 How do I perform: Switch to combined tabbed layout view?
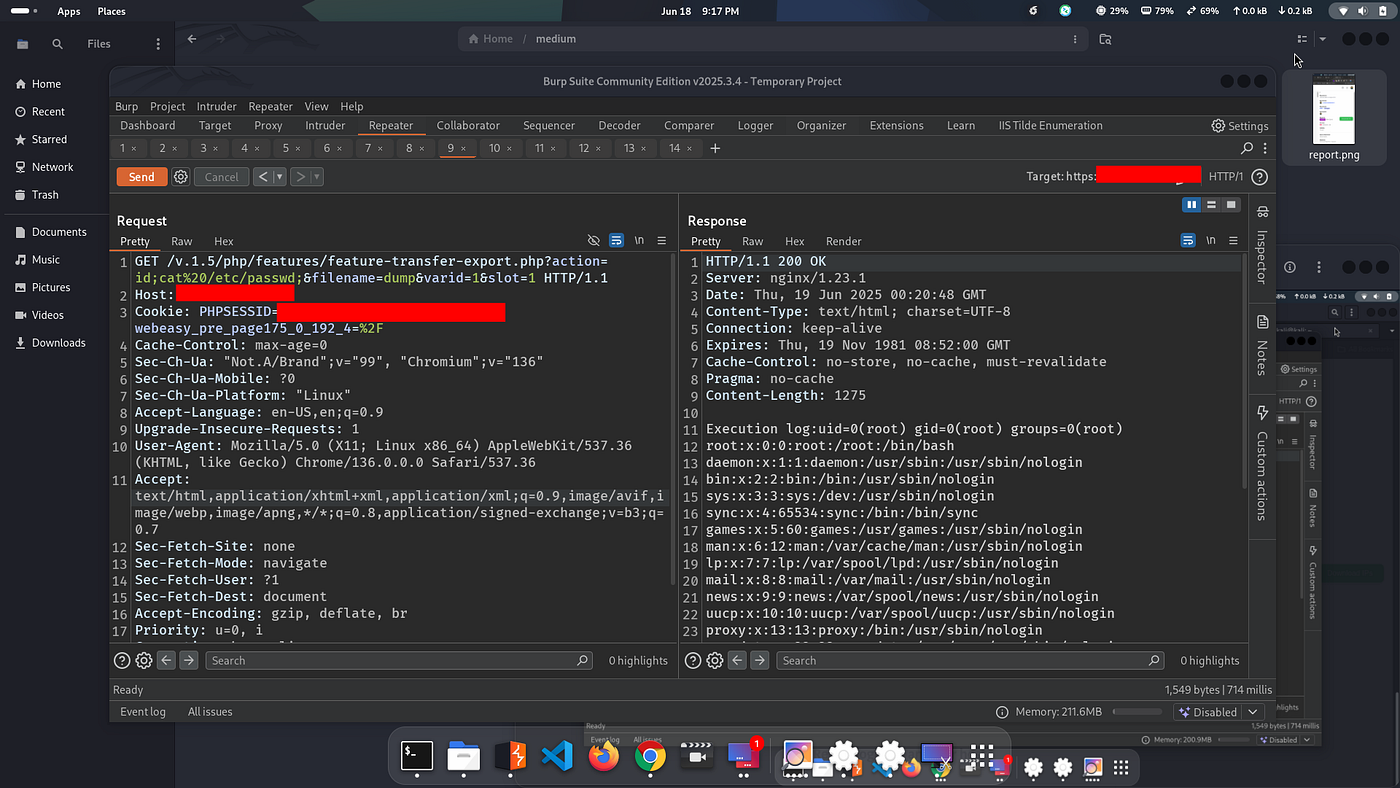(1231, 205)
